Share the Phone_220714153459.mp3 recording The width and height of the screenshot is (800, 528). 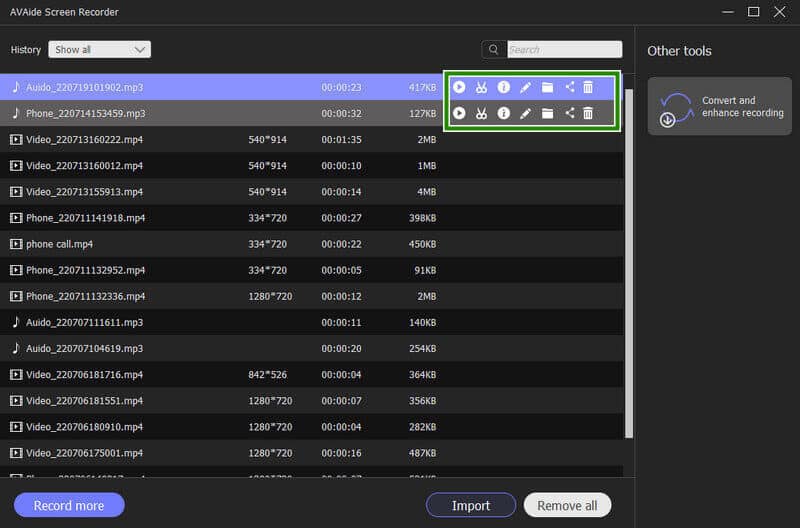click(x=570, y=113)
